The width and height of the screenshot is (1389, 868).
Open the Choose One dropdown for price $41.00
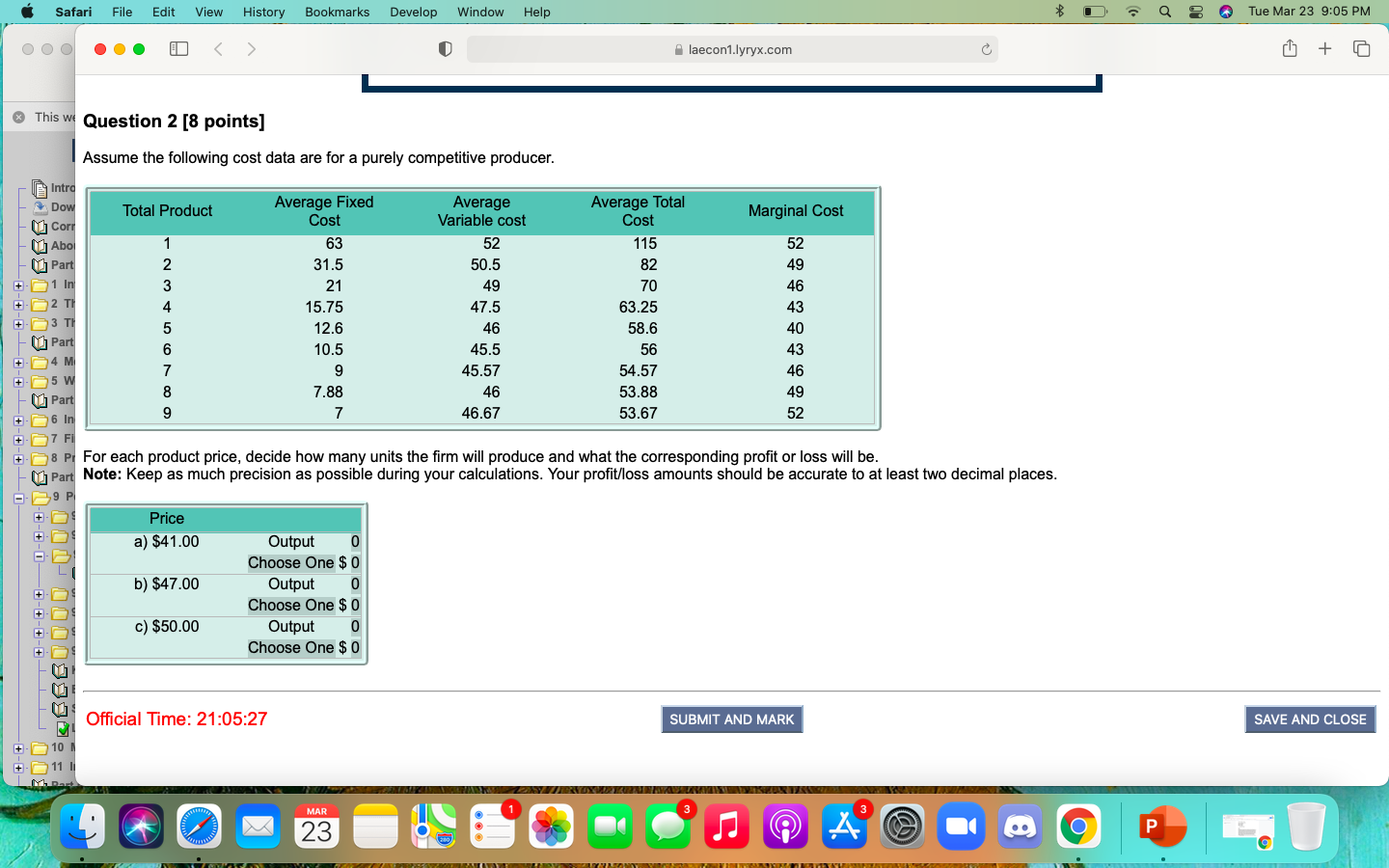pyautogui.click(x=291, y=562)
